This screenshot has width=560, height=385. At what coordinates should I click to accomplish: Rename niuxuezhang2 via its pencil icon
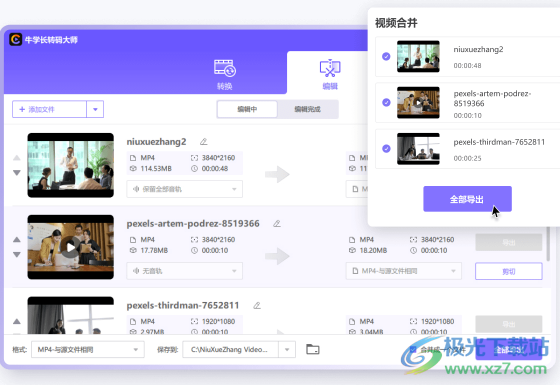tap(204, 142)
